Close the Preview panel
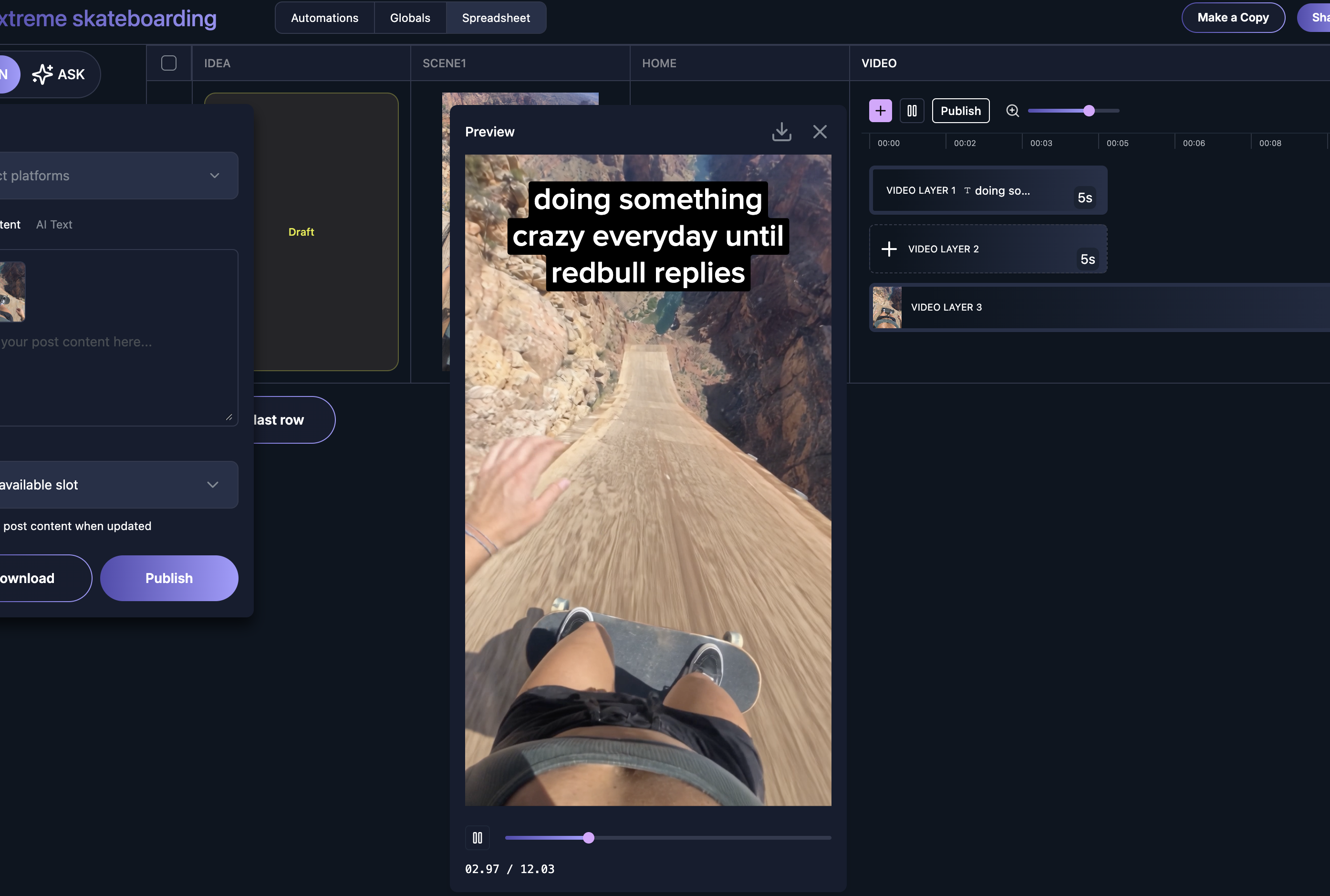This screenshot has width=1330, height=896. click(820, 131)
